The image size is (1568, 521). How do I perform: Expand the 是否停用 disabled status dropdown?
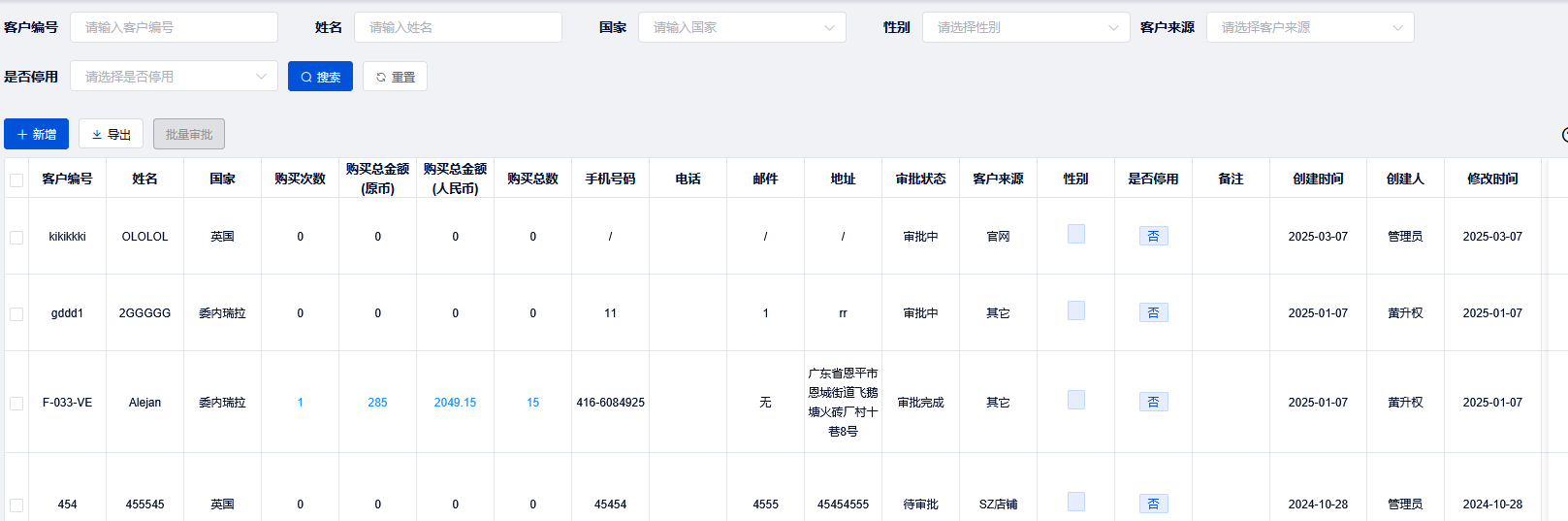[174, 77]
